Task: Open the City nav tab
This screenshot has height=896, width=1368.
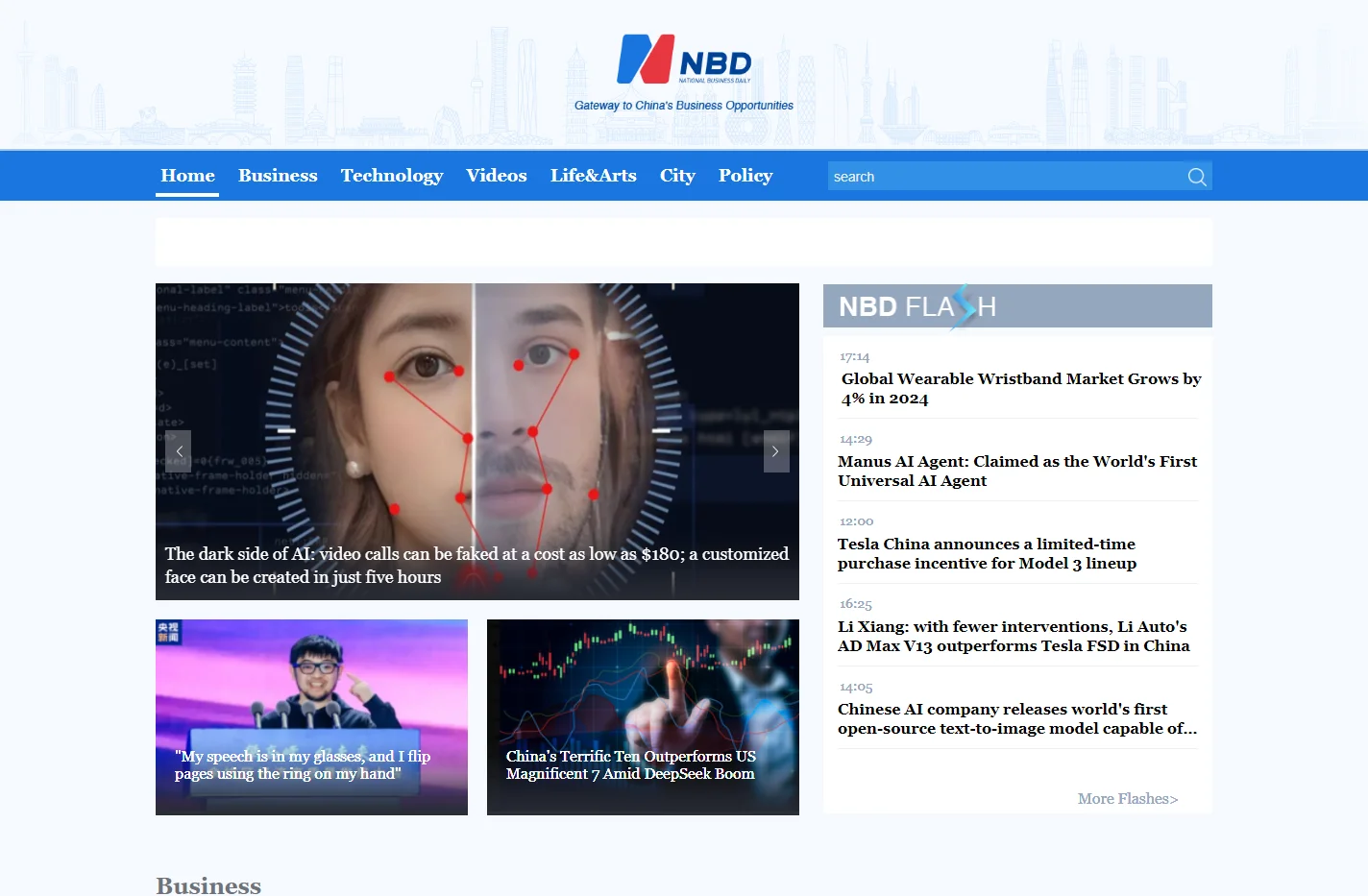Action: (x=677, y=176)
